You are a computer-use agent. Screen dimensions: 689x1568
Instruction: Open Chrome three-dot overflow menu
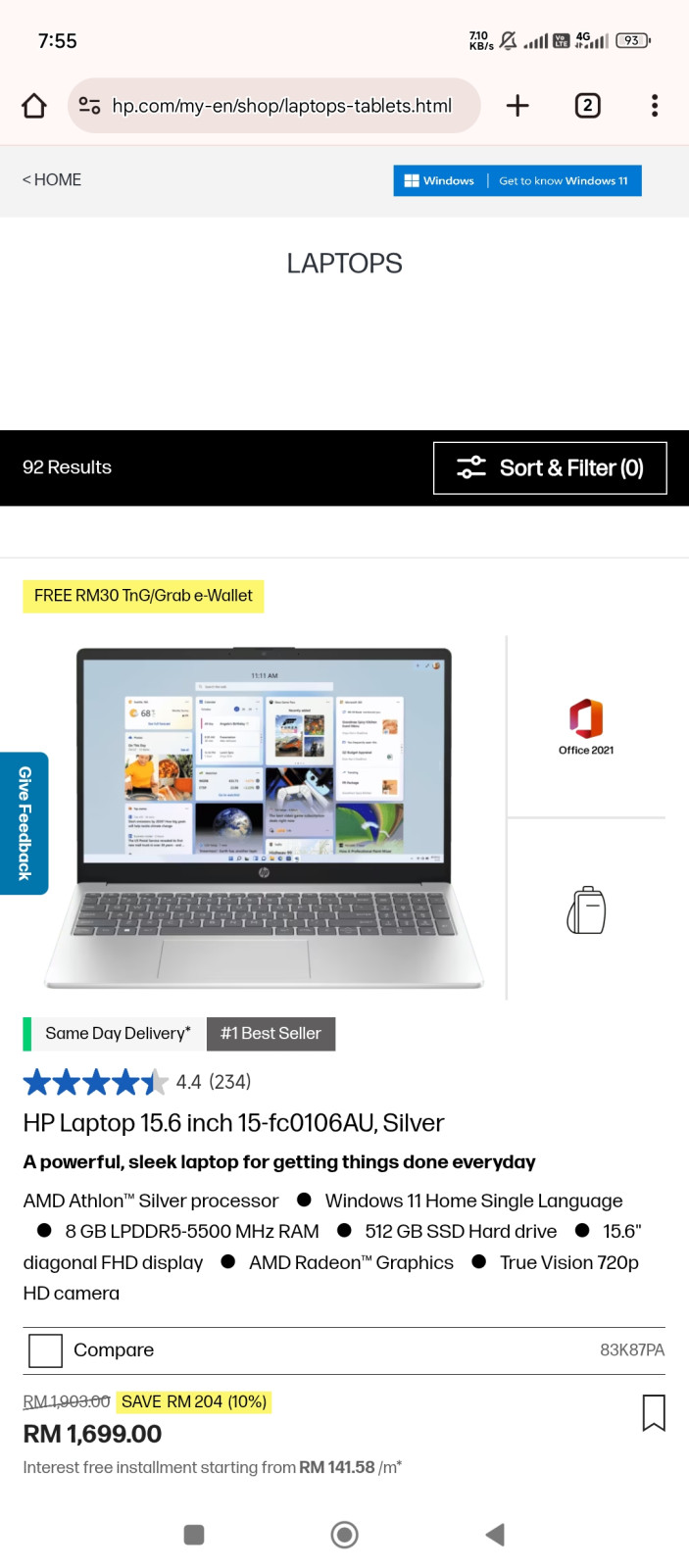click(x=655, y=106)
